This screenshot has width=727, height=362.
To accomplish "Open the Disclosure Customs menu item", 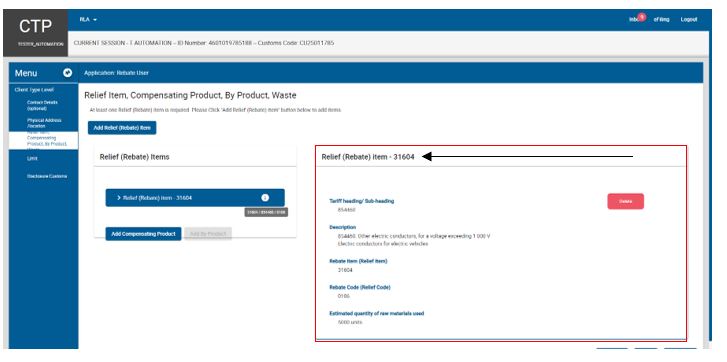I will tap(47, 176).
